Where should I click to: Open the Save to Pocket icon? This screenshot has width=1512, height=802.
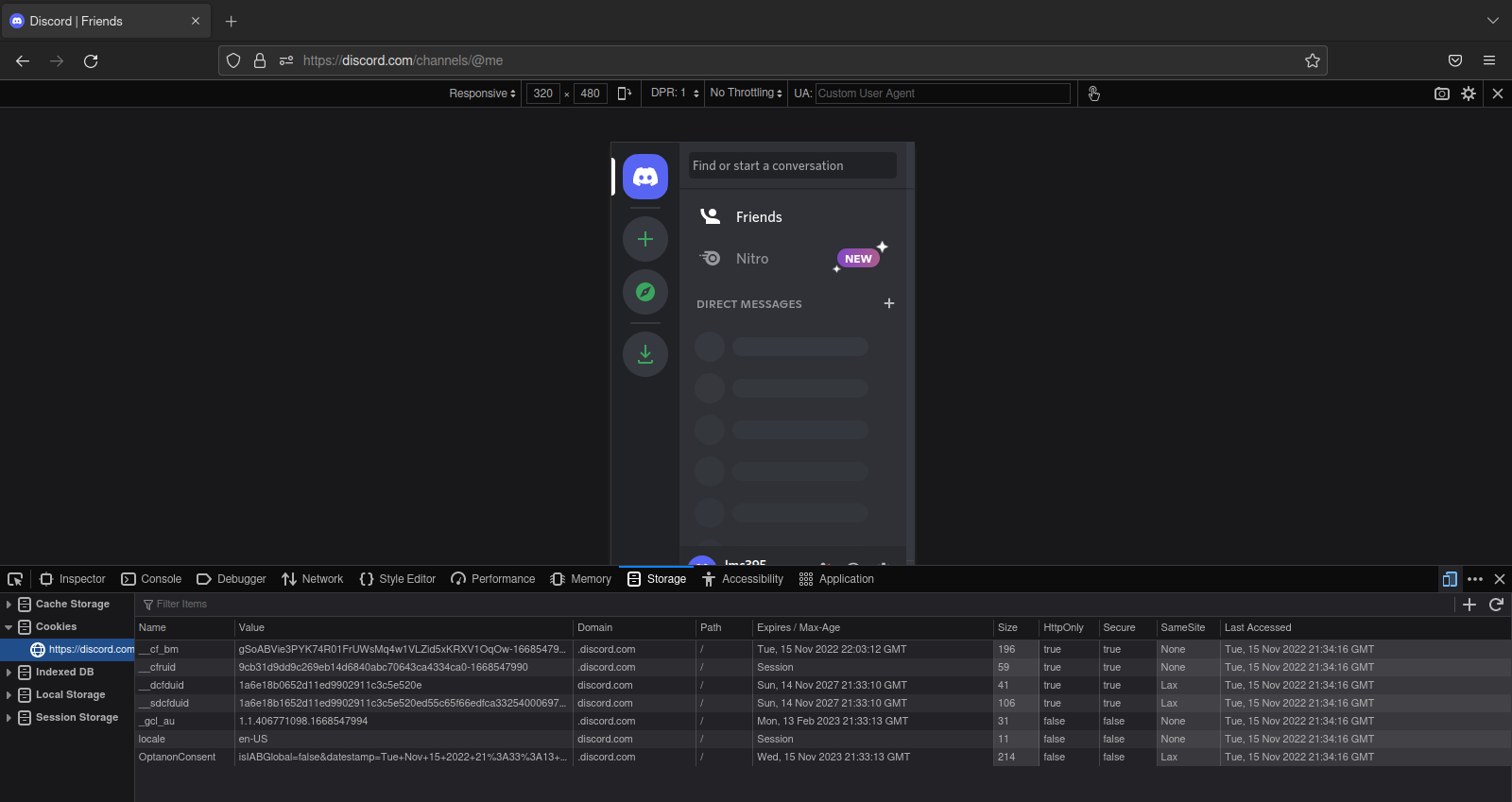[1455, 60]
